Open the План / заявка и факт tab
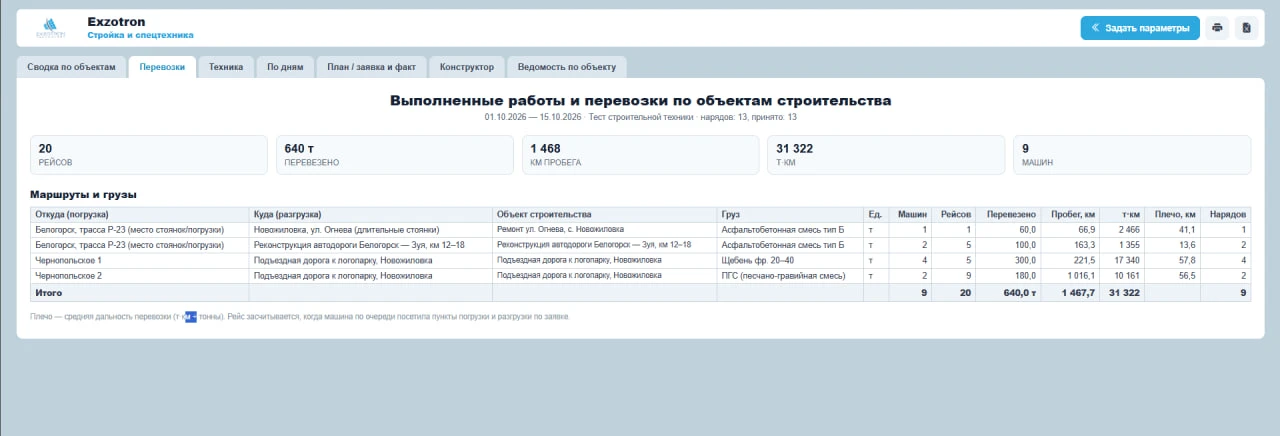 coord(372,67)
